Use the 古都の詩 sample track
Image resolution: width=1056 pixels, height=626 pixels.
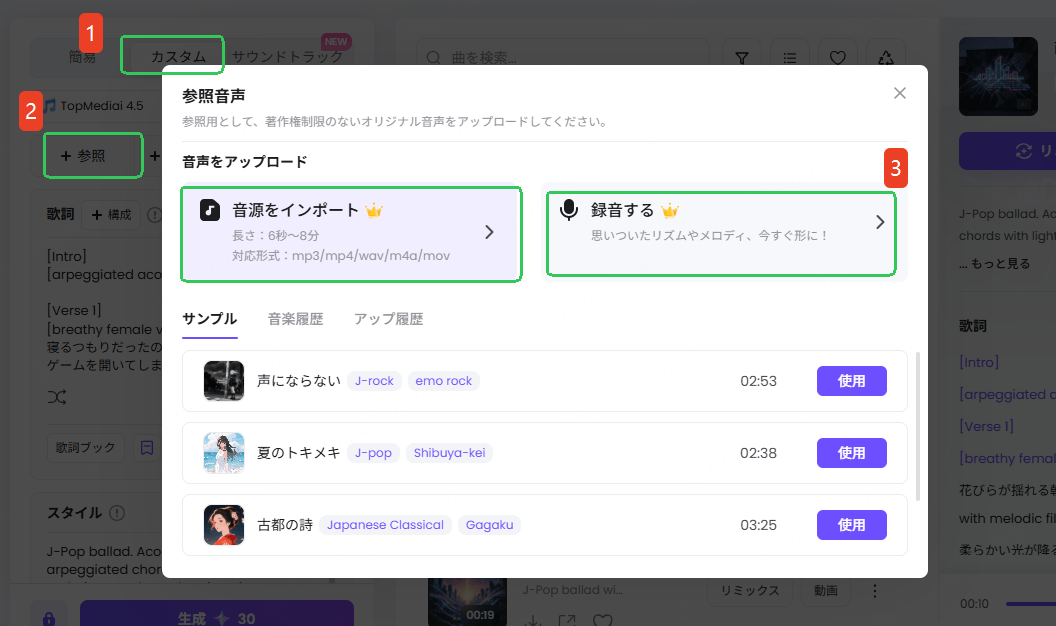tap(851, 525)
